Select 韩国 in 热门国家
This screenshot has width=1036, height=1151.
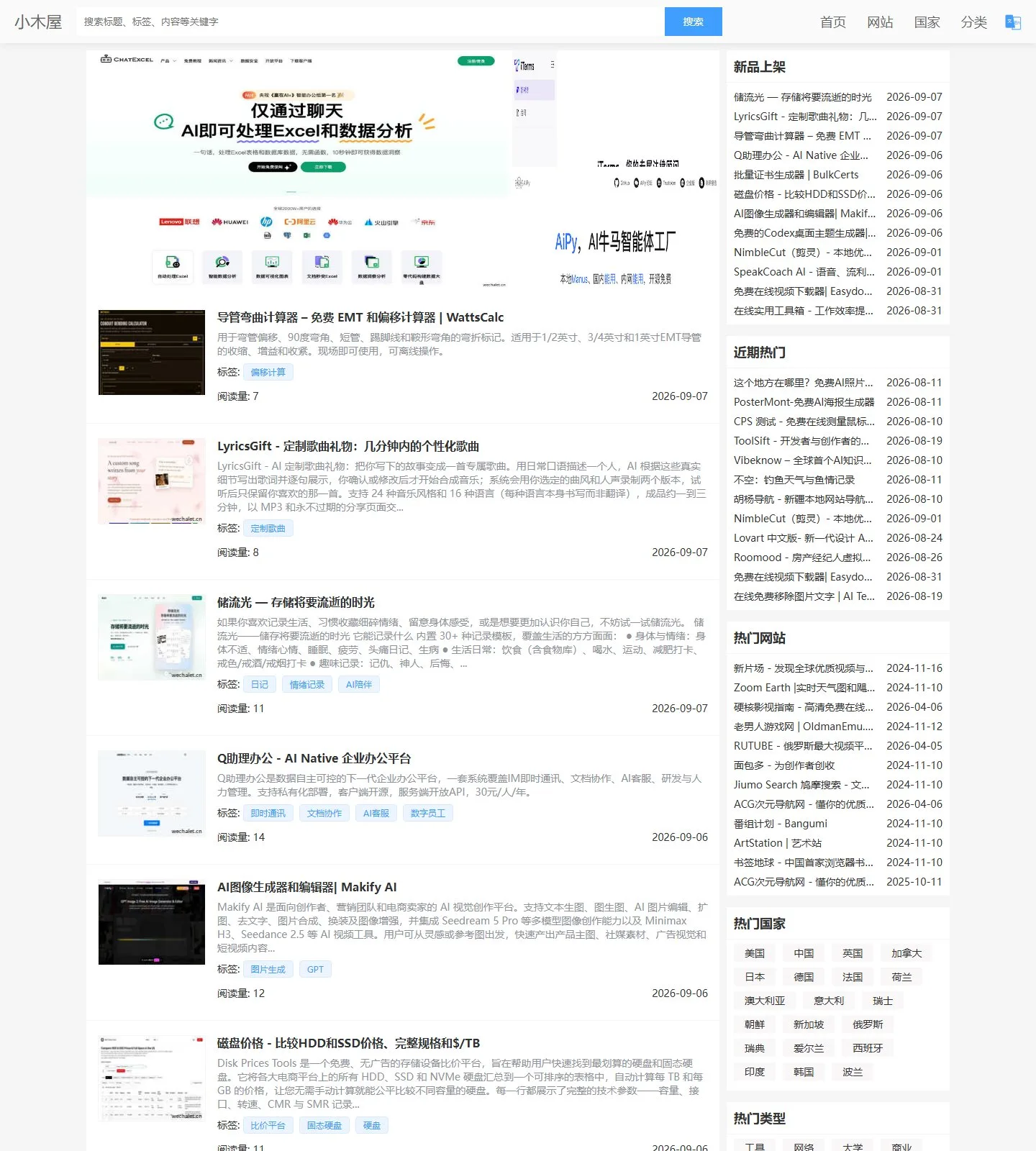[x=804, y=1072]
